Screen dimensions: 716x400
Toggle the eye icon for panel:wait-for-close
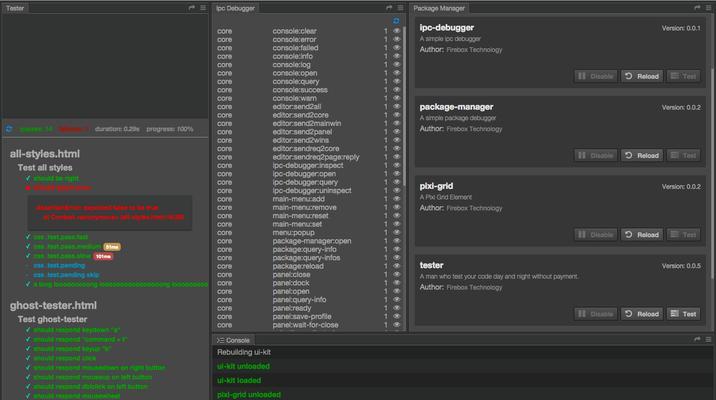click(x=396, y=325)
